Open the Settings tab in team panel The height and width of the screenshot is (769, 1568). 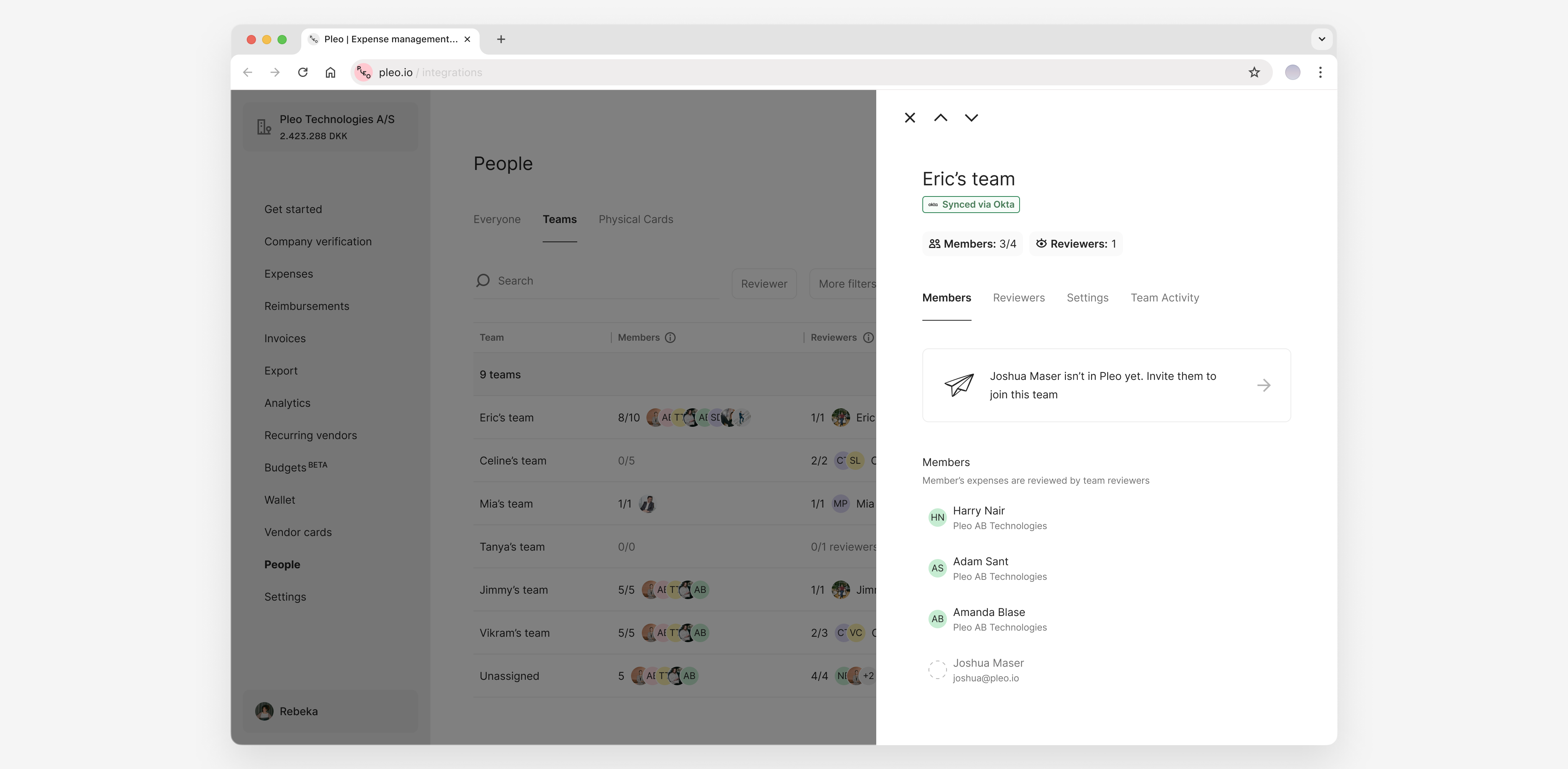point(1087,298)
